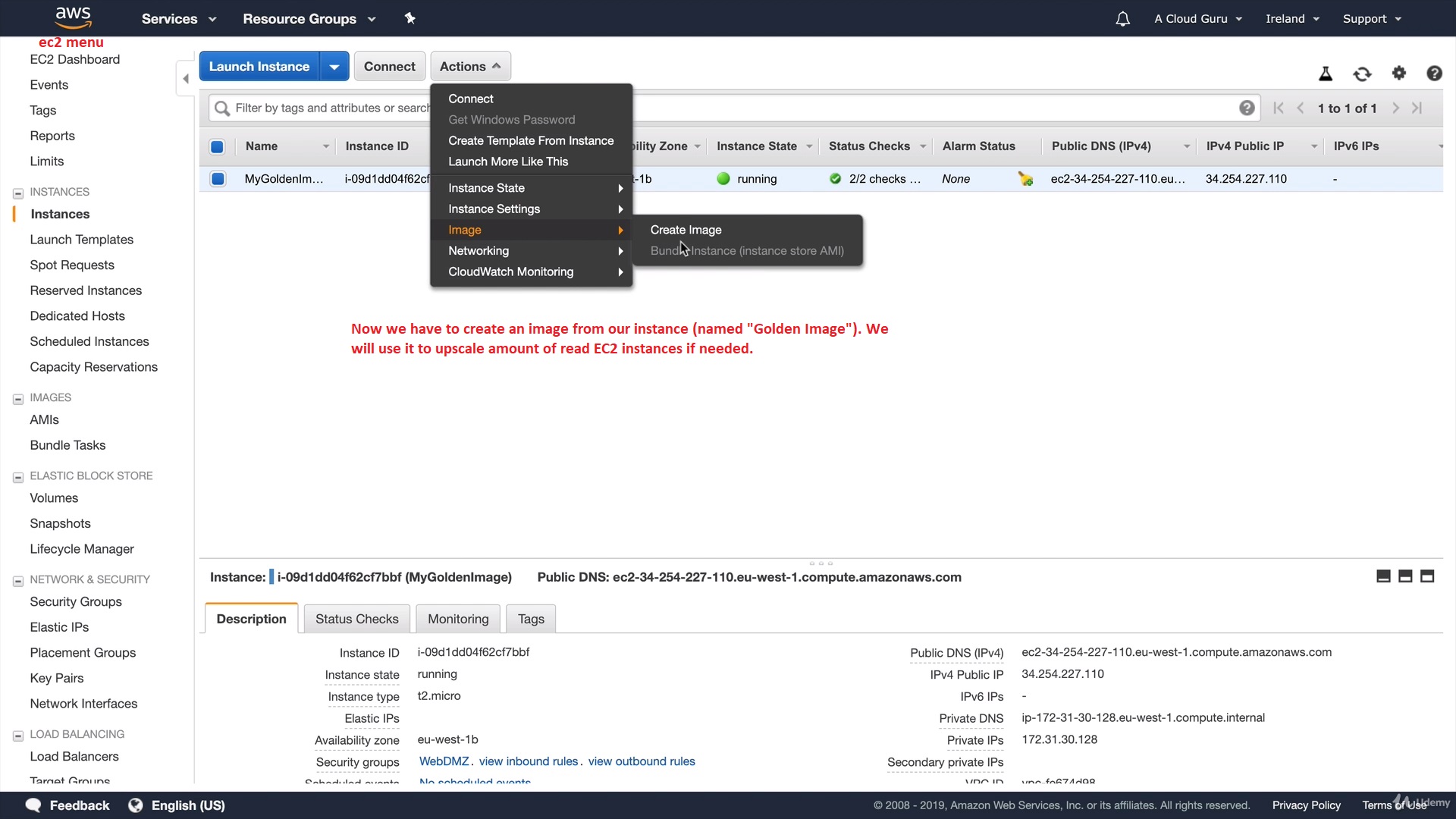Click the Connect button
1456x819 pixels.
coord(389,67)
